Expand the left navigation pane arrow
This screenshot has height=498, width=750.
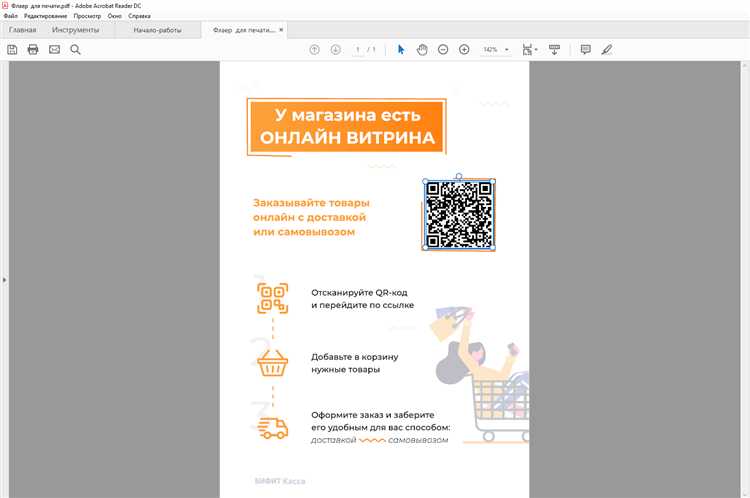4,280
